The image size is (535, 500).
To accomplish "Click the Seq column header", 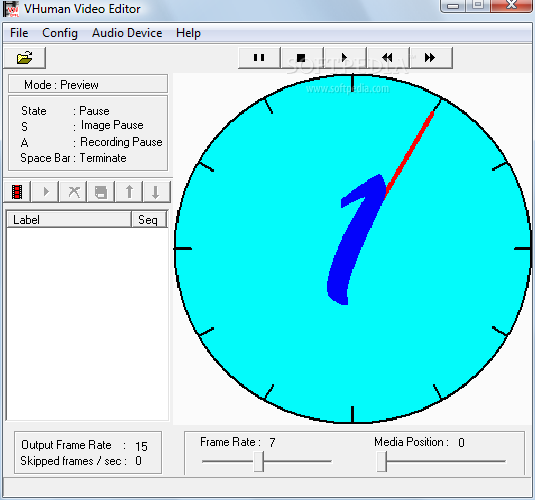I will coord(149,219).
